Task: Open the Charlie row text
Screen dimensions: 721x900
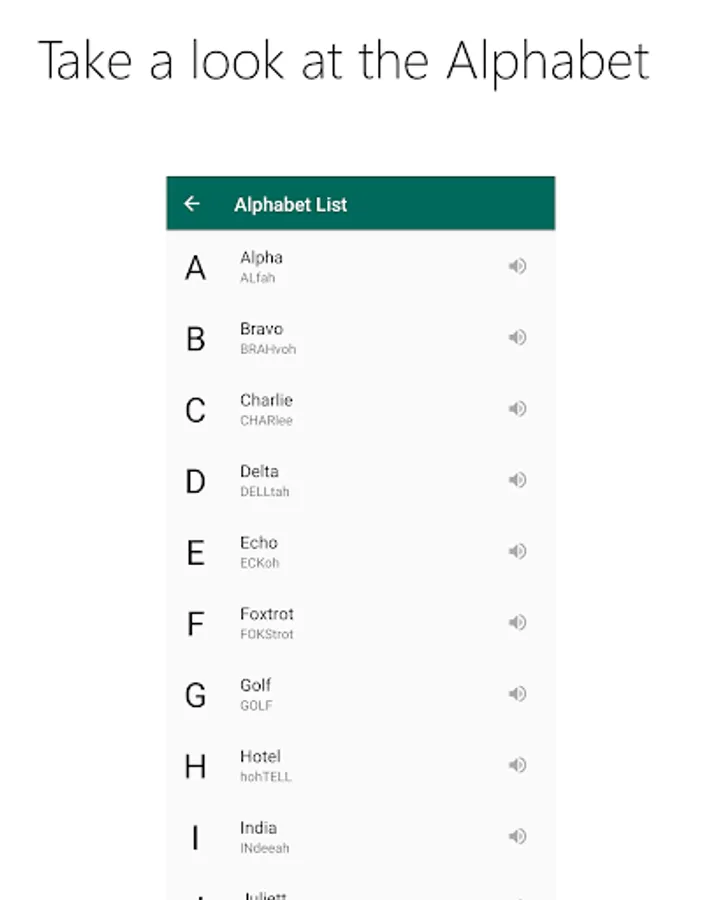Action: (266, 409)
